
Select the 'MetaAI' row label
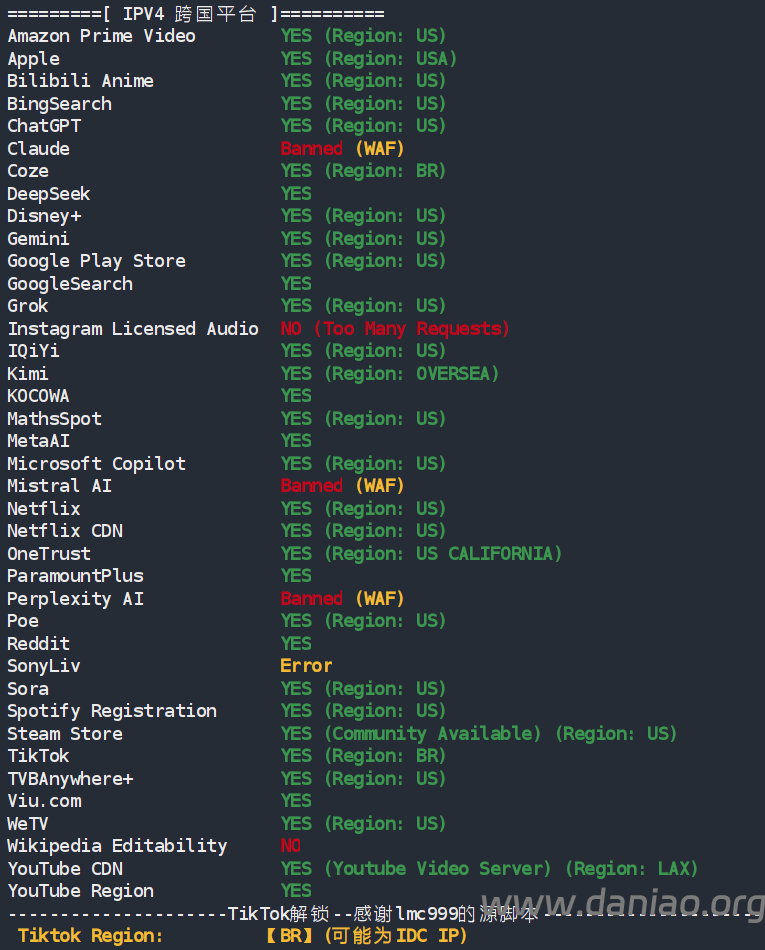39,441
